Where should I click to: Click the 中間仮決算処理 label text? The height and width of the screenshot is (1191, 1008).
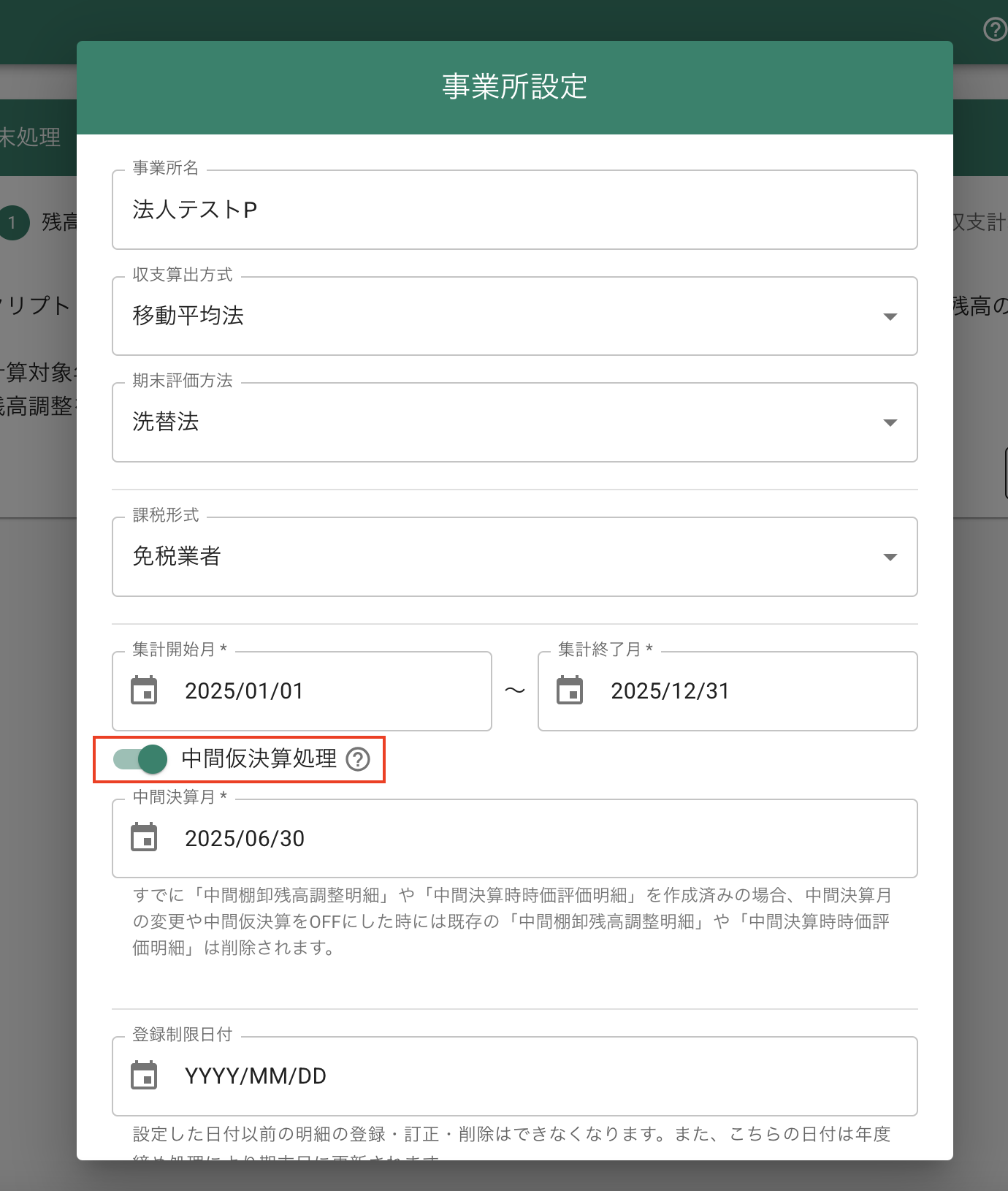pyautogui.click(x=259, y=758)
